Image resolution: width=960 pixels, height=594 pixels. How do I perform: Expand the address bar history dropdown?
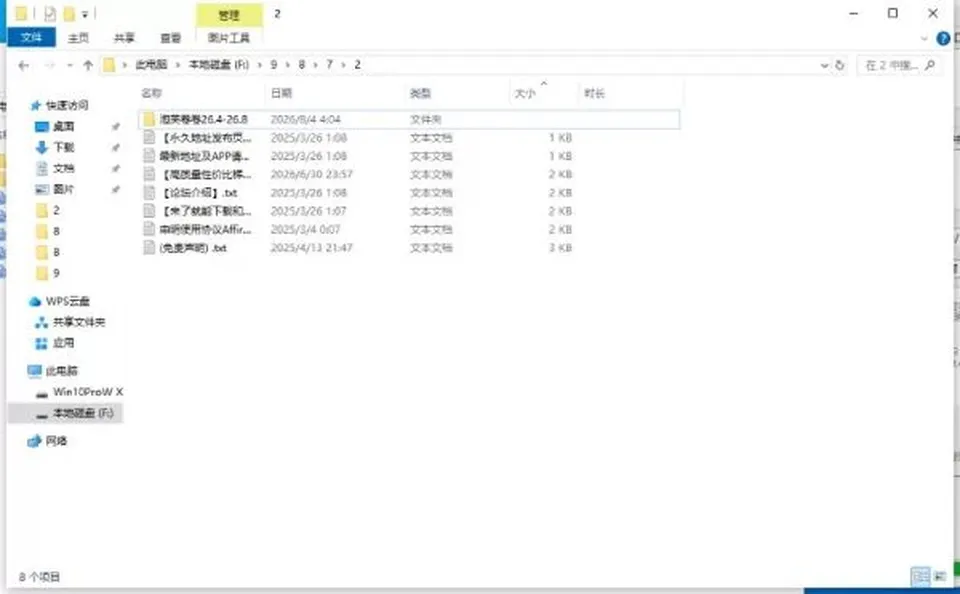pyautogui.click(x=824, y=65)
